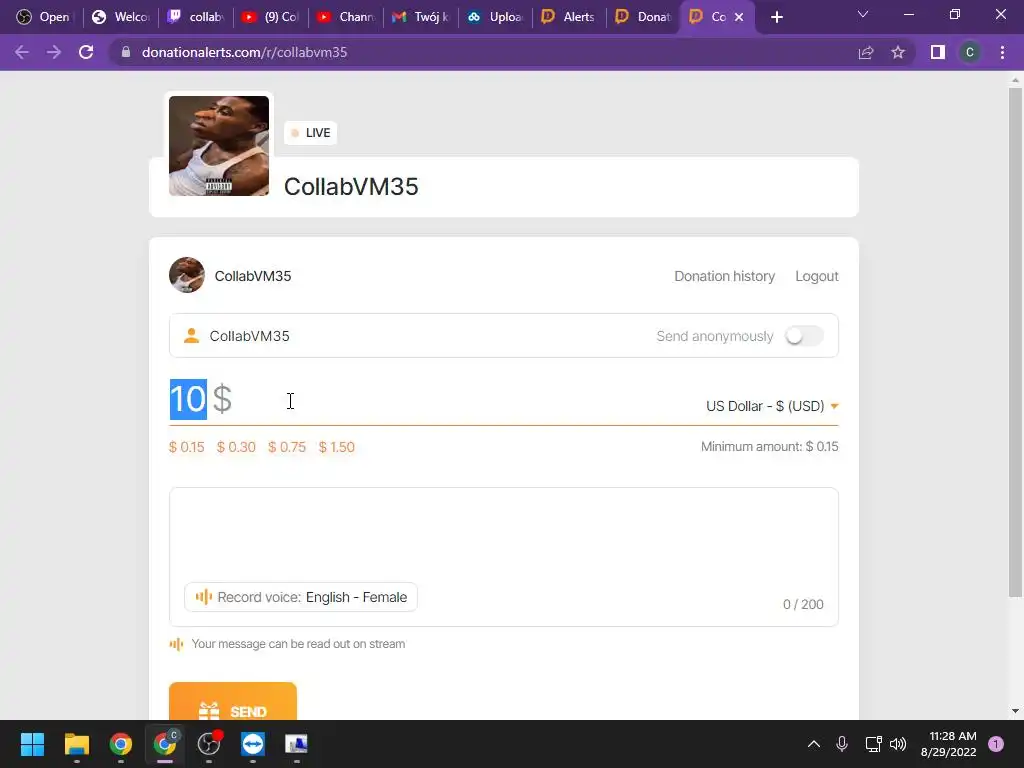Switch to the Twitch 'collab' tab
1024x768 pixels.
196,17
